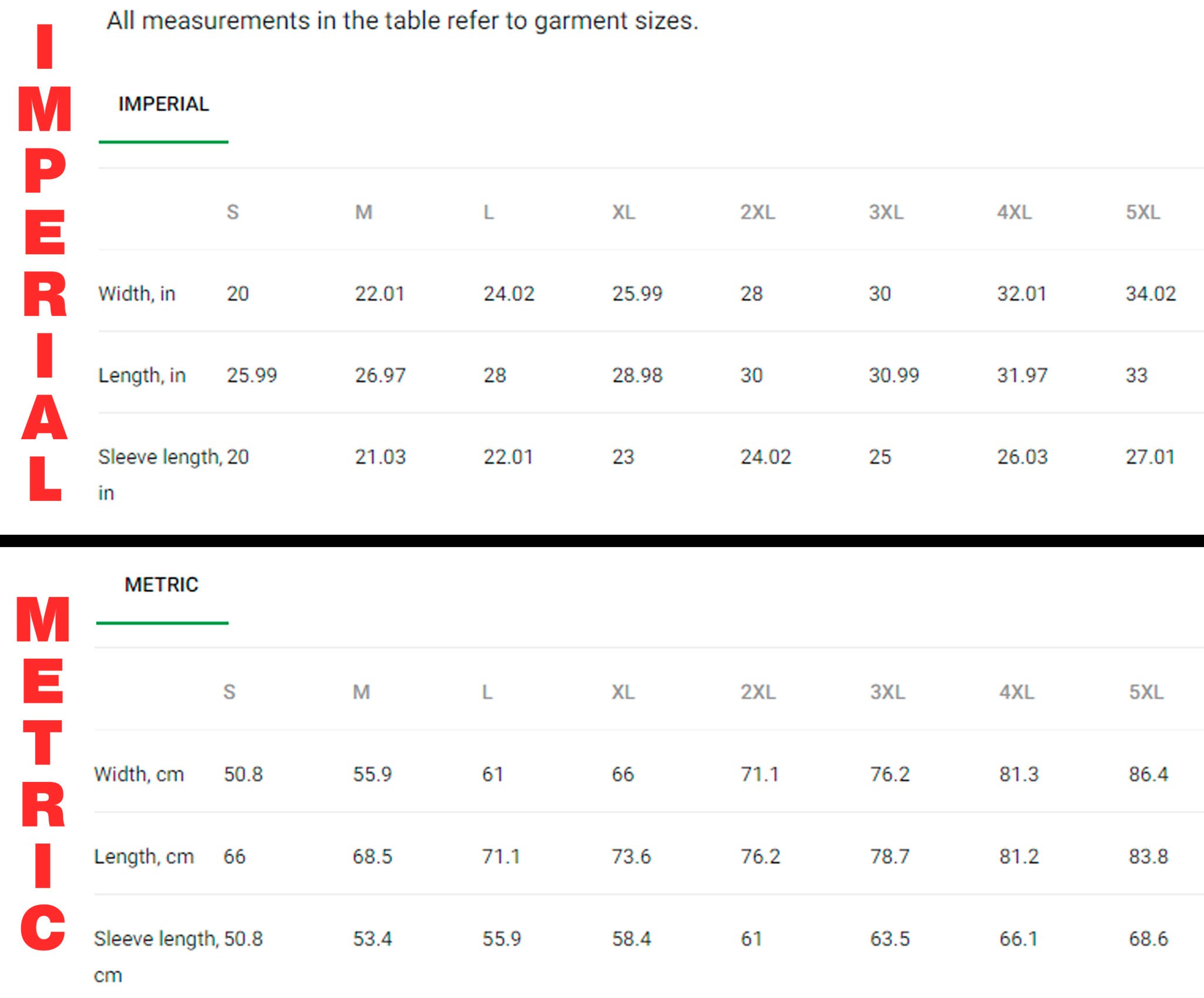Screen dimensions: 1204x998
Task: Click the 'All measurements in the table' note
Action: pyautogui.click(x=403, y=21)
